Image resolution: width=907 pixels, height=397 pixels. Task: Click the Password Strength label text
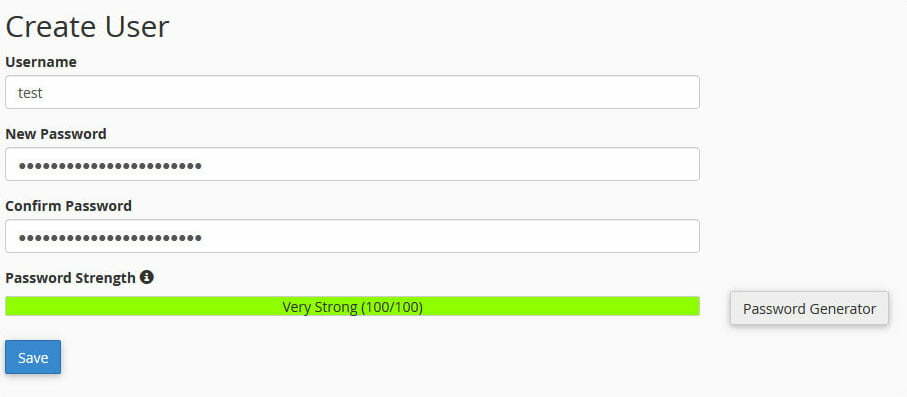[70, 278]
